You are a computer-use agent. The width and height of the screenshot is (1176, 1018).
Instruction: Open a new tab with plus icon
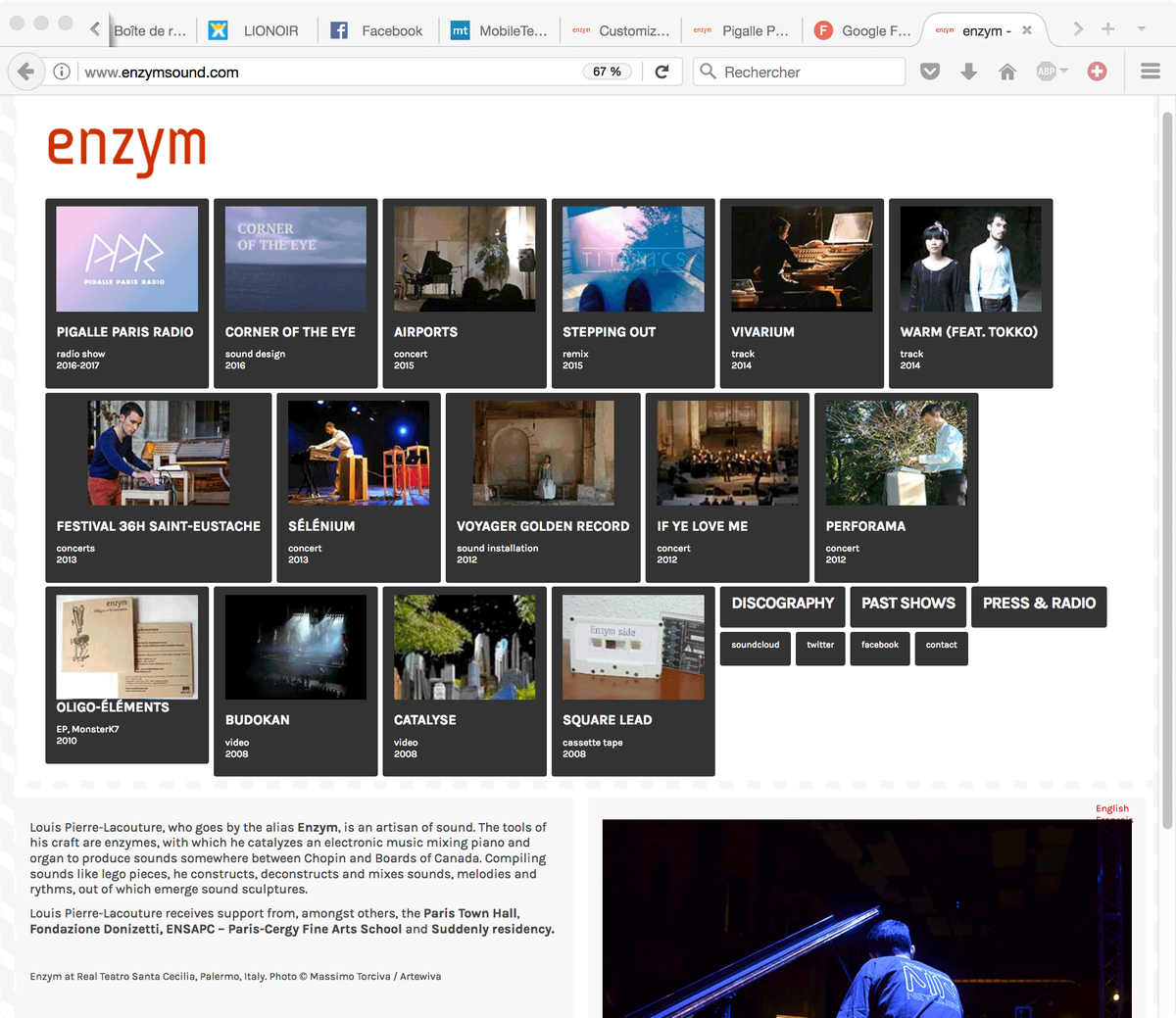pyautogui.click(x=1108, y=29)
